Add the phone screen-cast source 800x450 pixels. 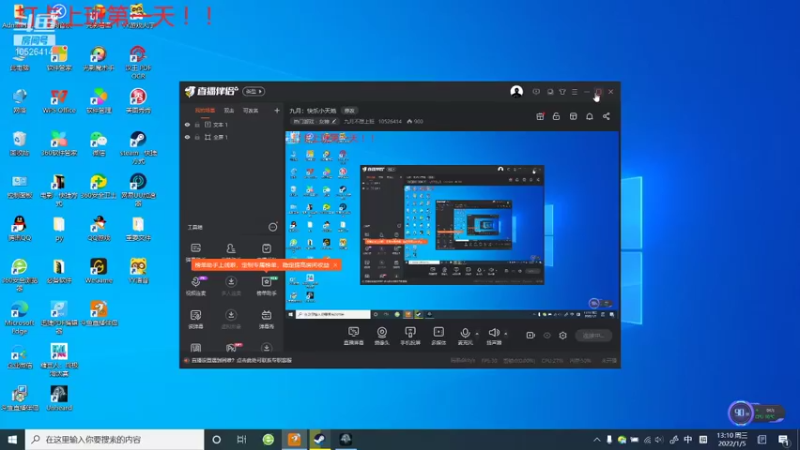click(x=410, y=333)
